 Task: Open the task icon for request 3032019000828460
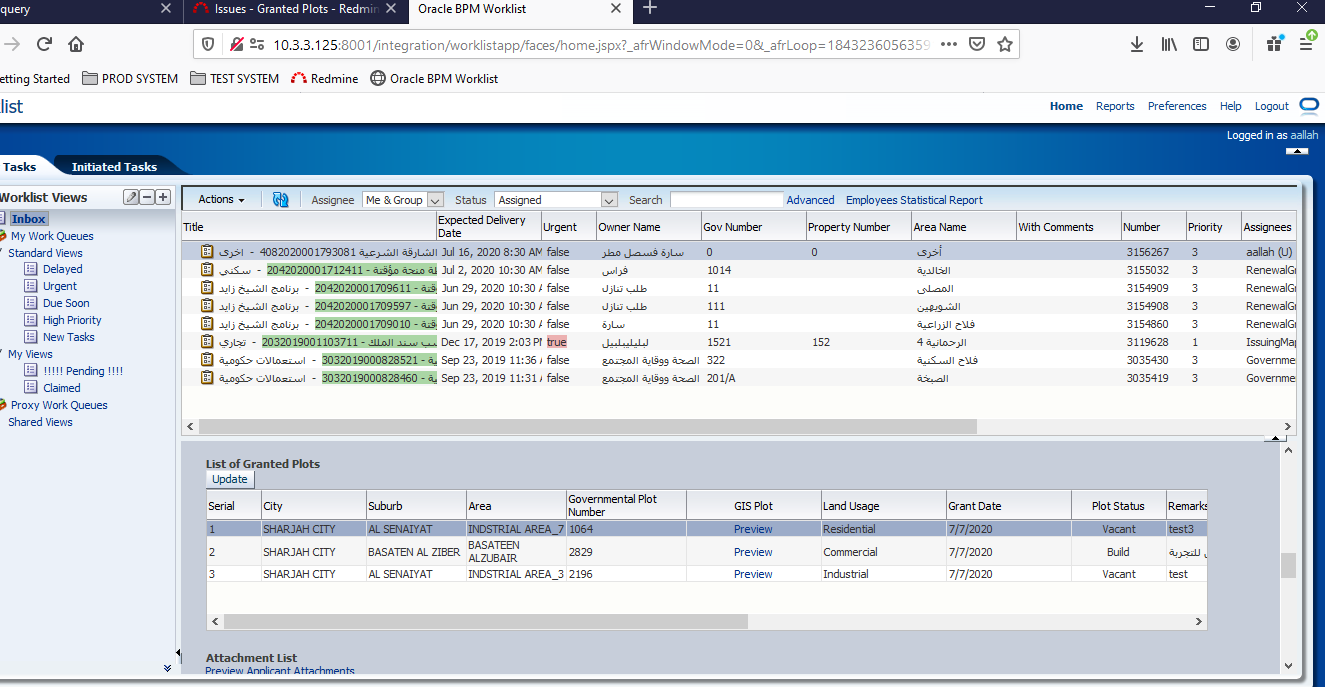coord(207,378)
